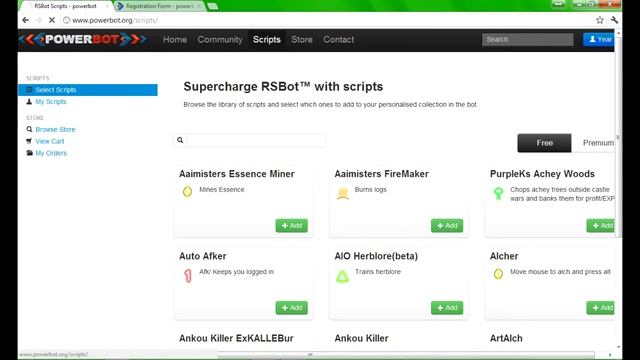640x360 pixels.
Task: Click the My Orders icon in sidebar
Action: 29,153
